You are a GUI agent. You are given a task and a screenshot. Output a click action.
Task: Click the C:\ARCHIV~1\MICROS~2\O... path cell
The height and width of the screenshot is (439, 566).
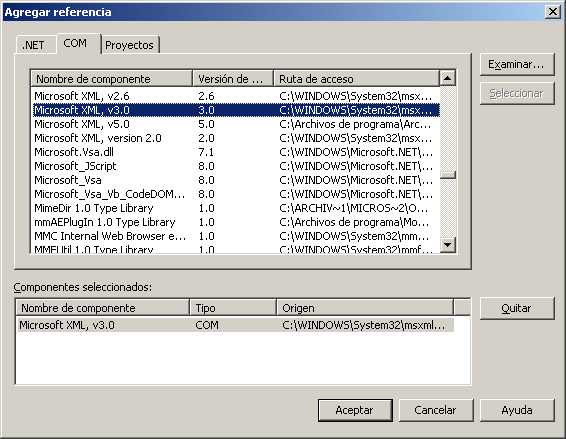[x=354, y=208]
